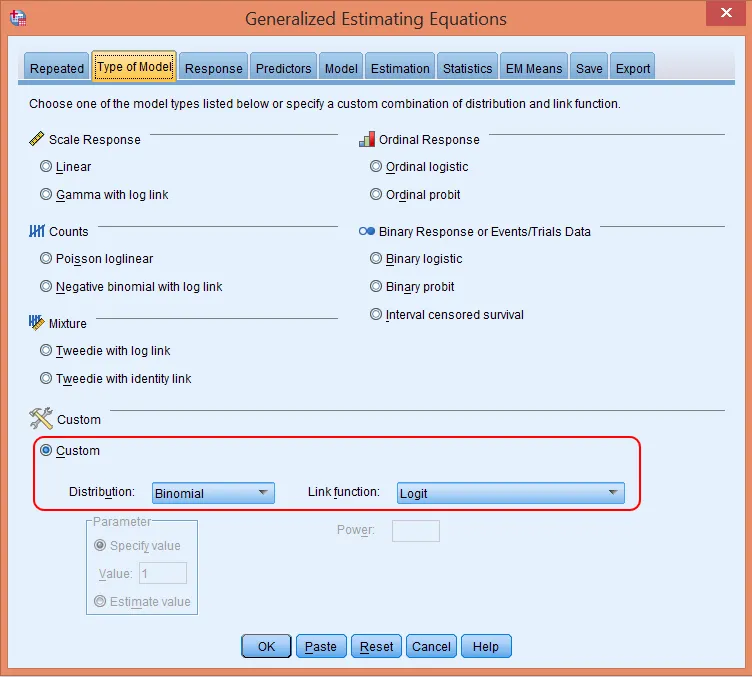The height and width of the screenshot is (677, 752).
Task: Click the Power input field
Action: (416, 531)
